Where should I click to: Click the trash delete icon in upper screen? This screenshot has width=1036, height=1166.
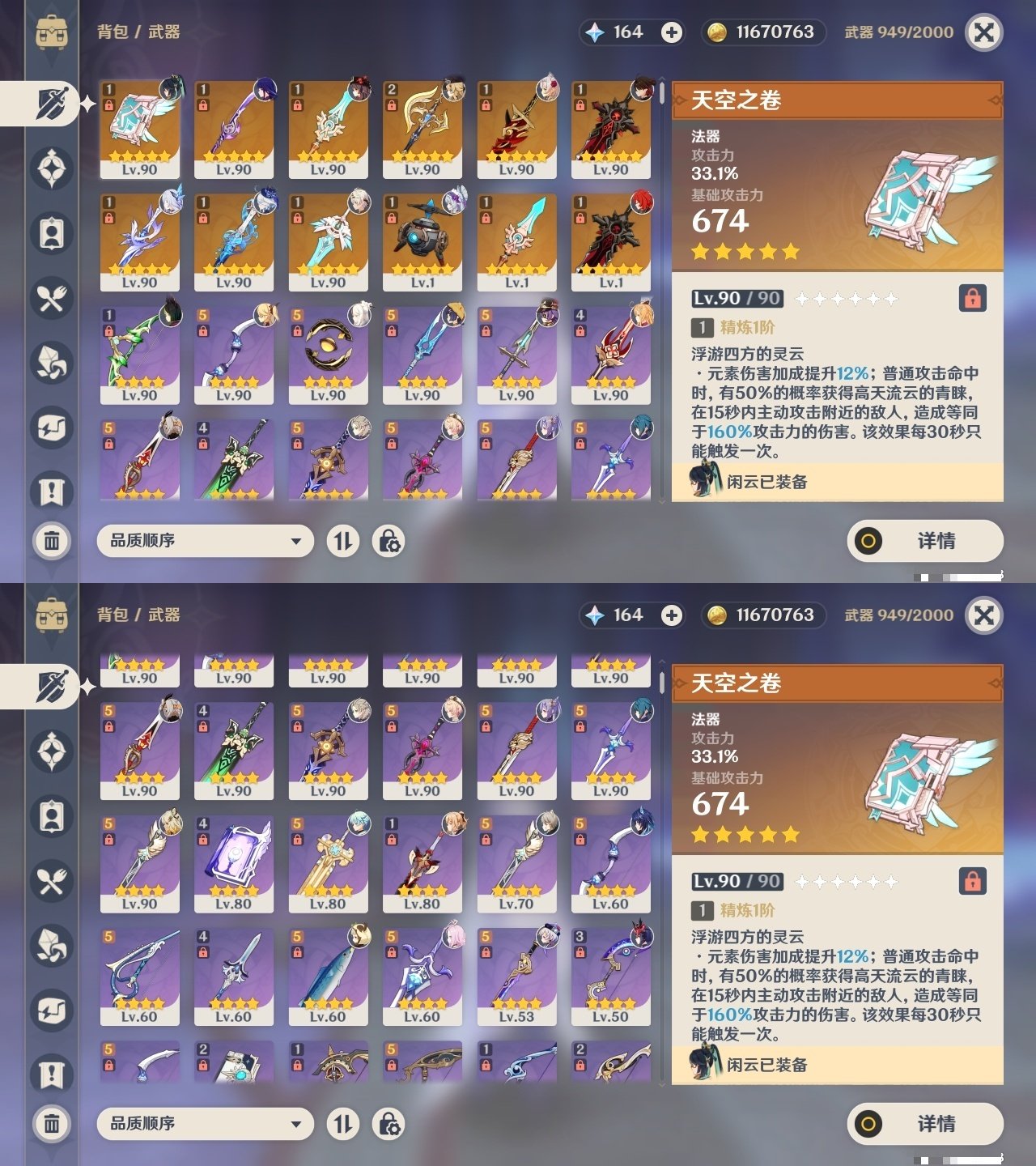pyautogui.click(x=52, y=540)
